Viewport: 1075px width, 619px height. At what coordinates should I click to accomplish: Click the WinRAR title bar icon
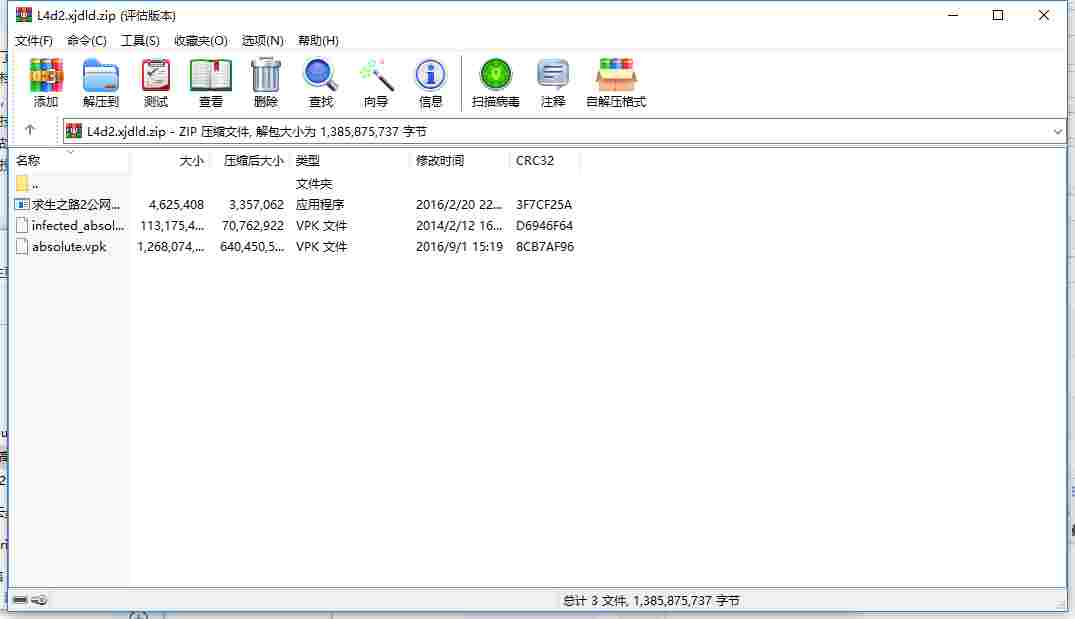[24, 15]
